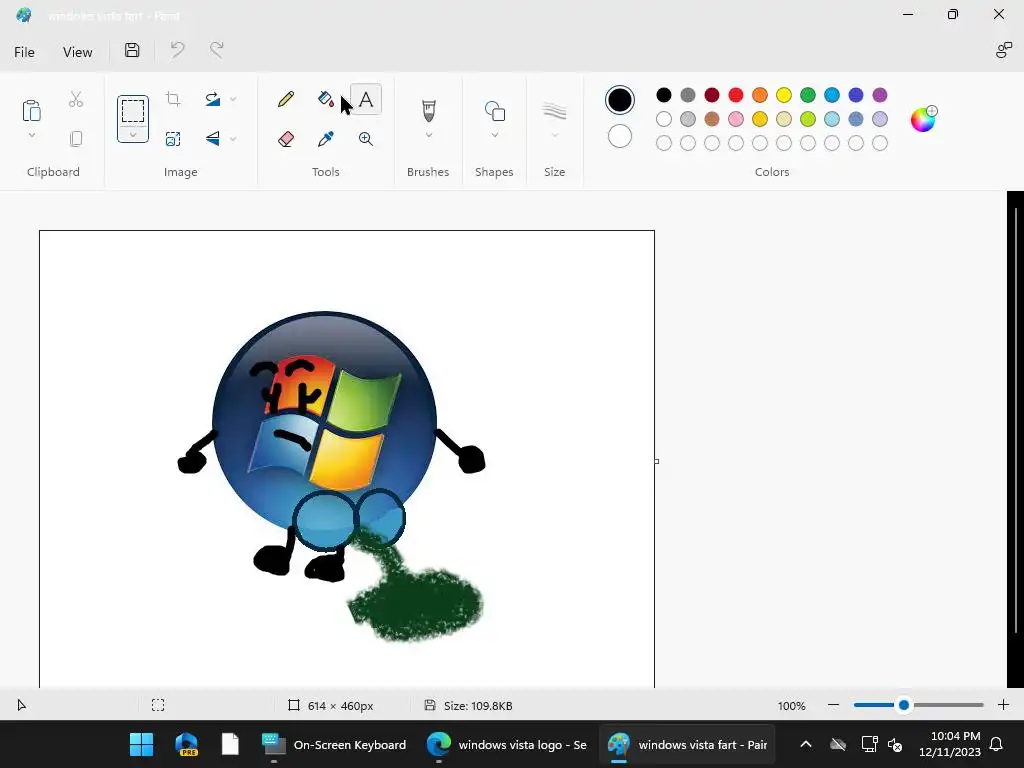
Task: Select the Pencil tool
Action: coord(285,99)
